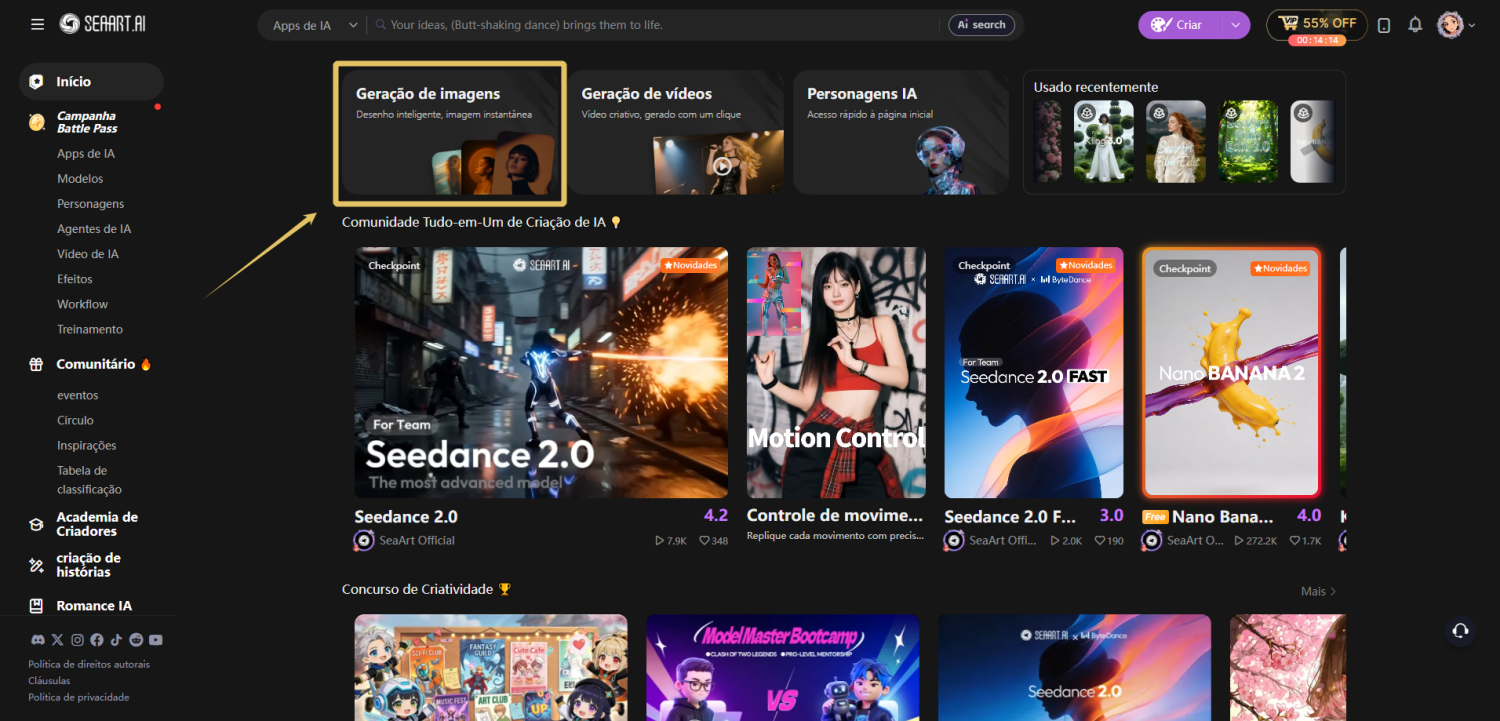Open Vídeo de IA in the sidebar
The height and width of the screenshot is (721, 1500).
coord(88,254)
